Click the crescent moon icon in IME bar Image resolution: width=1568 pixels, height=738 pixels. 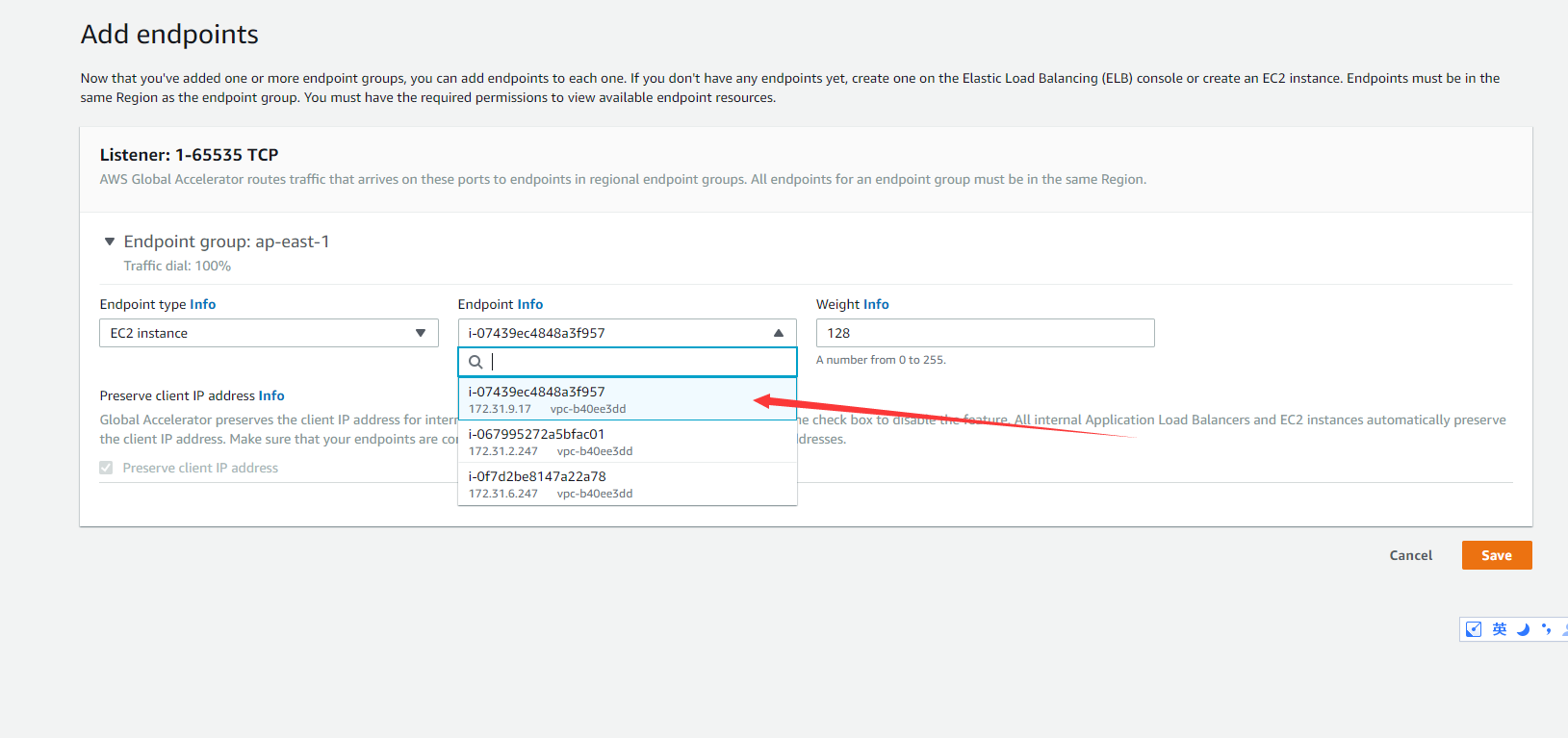tap(1523, 629)
